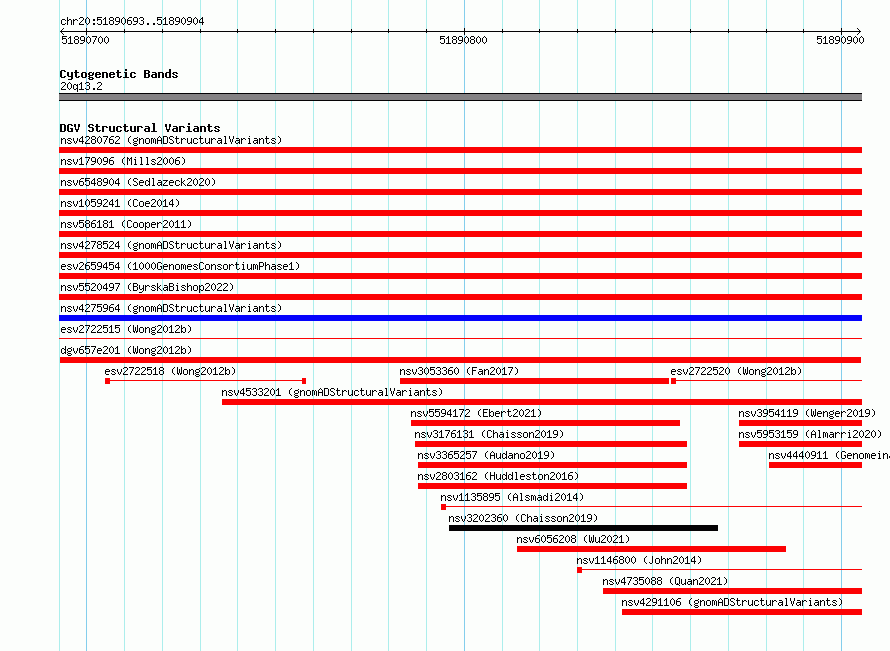Click the red nsv3954119 variant bar
Screen dimensions: 890x651
800,423
